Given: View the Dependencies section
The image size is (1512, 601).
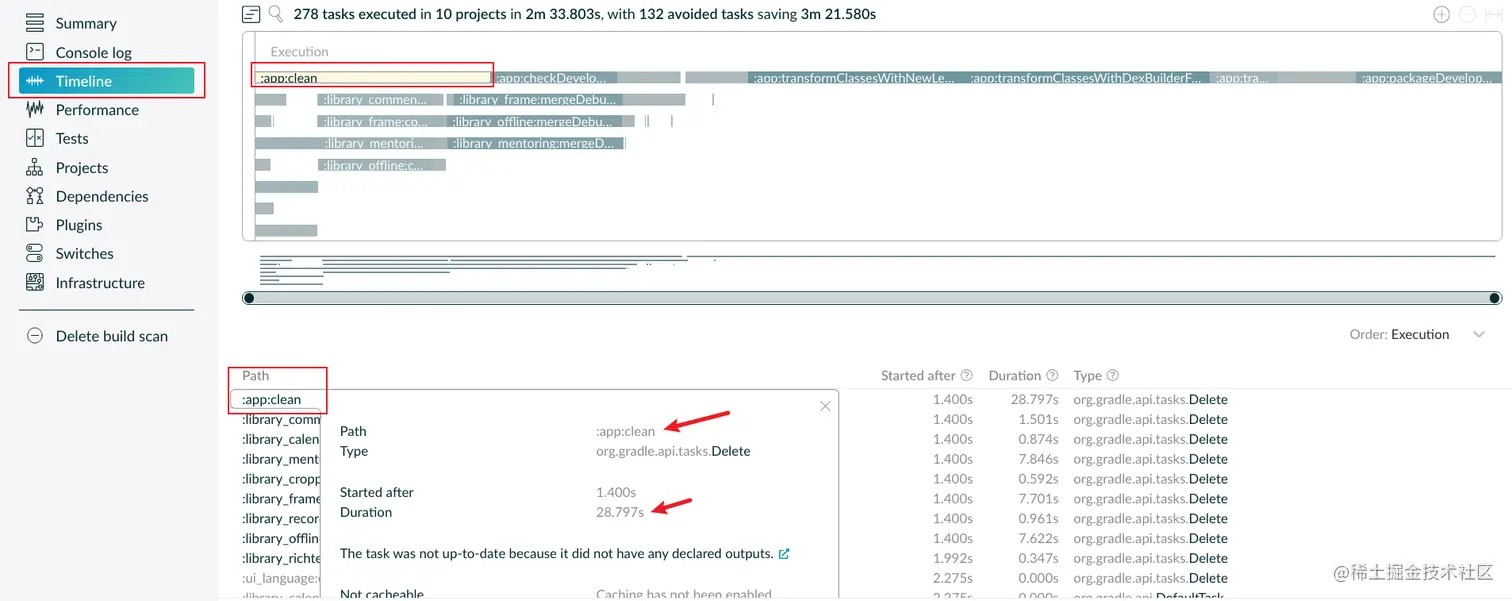Looking at the screenshot, I should pyautogui.click(x=102, y=196).
